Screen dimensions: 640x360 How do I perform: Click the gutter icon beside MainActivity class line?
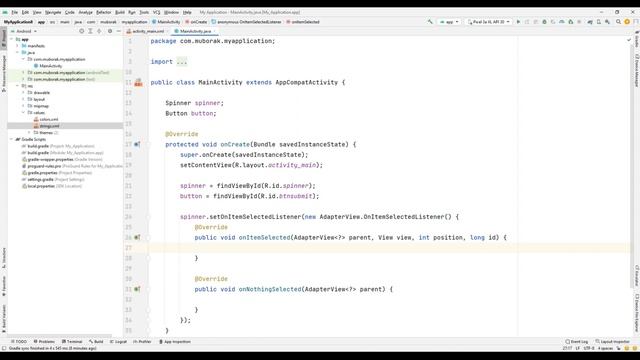pyautogui.click(x=138, y=82)
